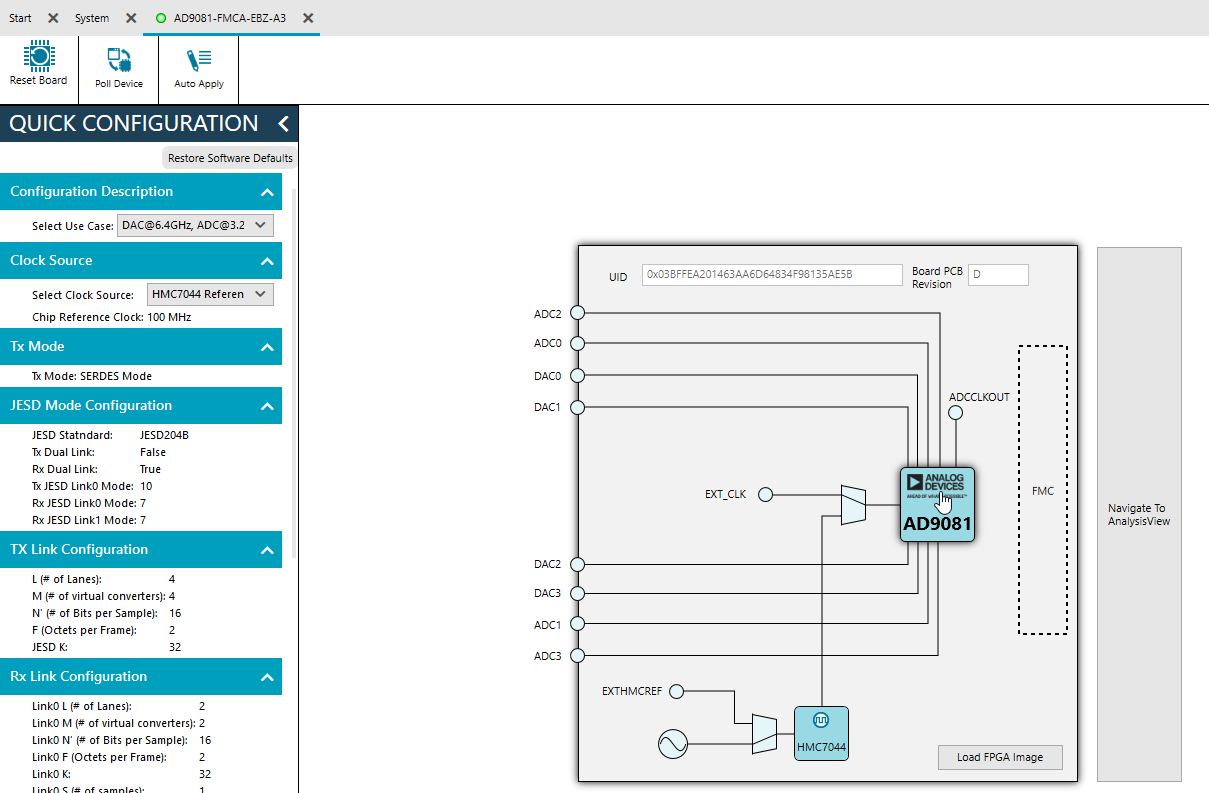This screenshot has width=1209, height=793.
Task: Click the Link0 L (# of Lanes) row
Action: (119, 706)
